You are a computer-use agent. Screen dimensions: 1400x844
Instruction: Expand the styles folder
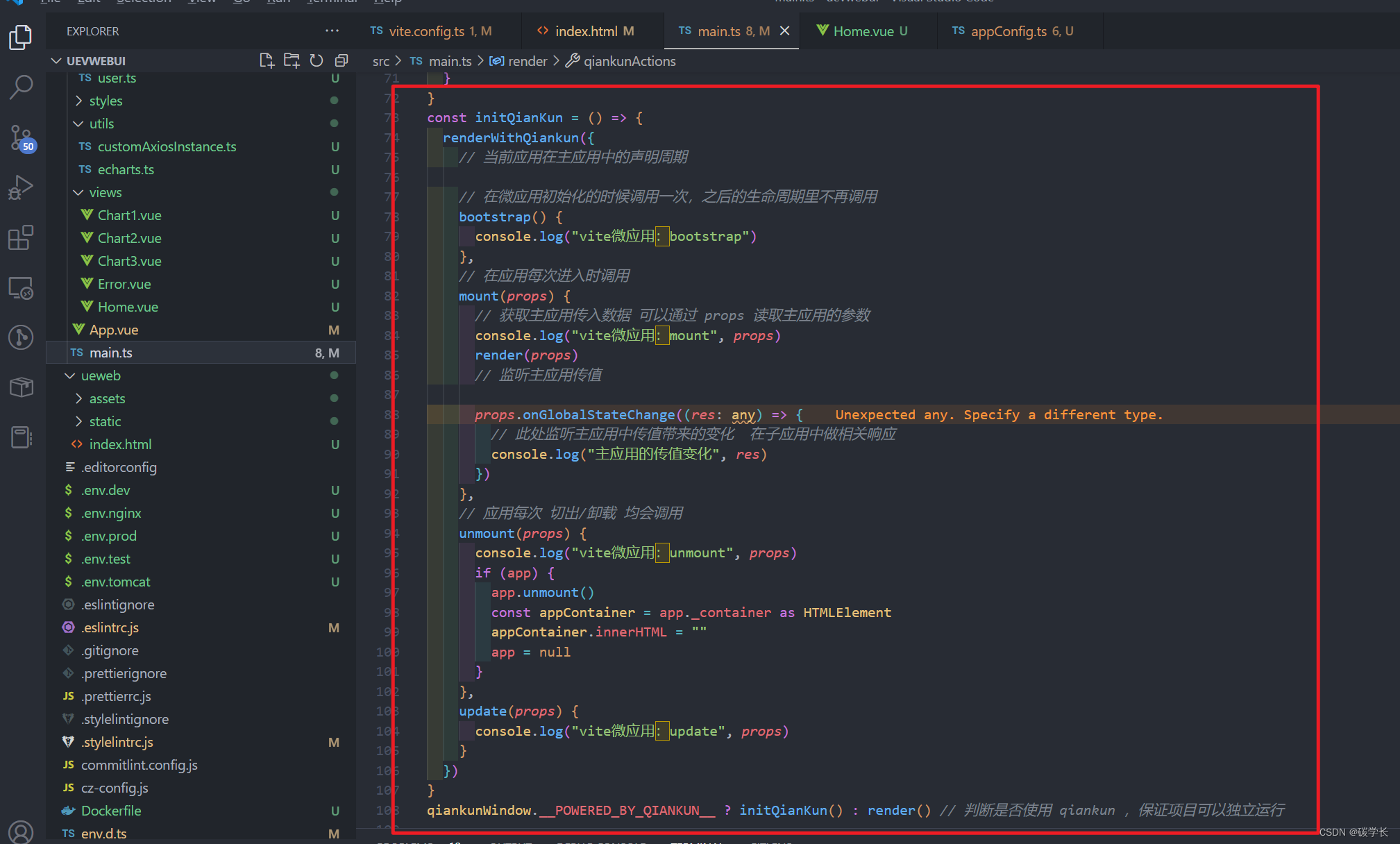tap(201, 101)
